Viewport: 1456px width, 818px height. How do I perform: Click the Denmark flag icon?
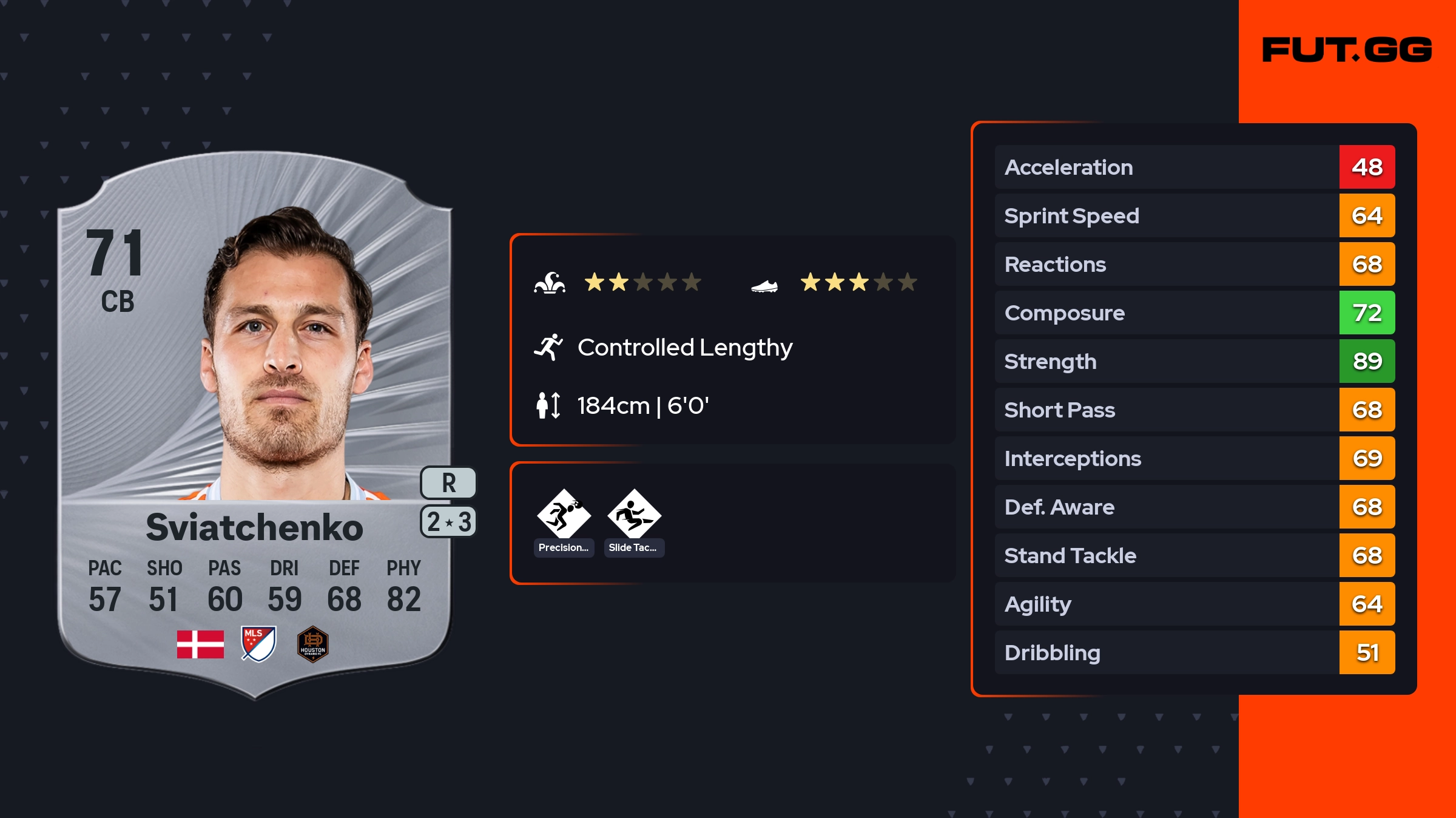click(200, 644)
